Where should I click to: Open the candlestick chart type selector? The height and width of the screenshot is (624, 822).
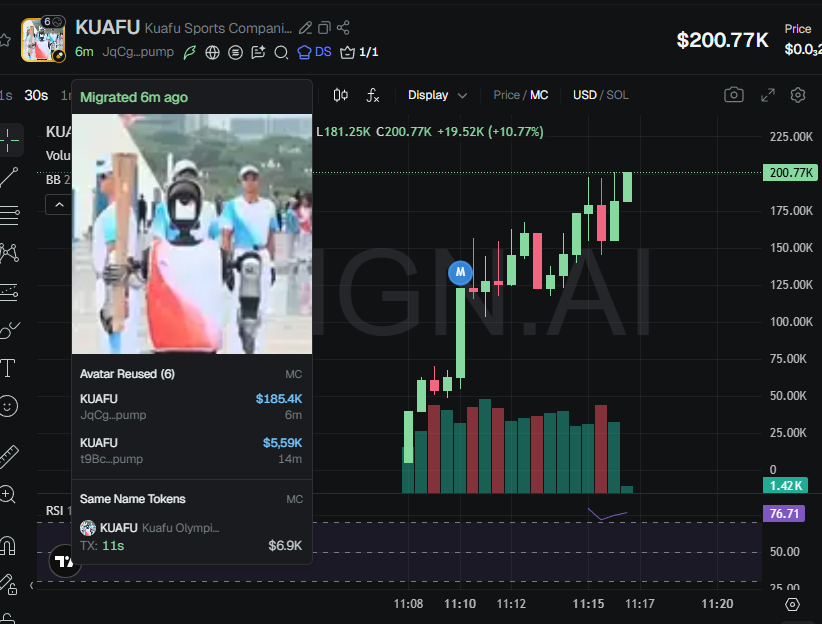tap(341, 95)
